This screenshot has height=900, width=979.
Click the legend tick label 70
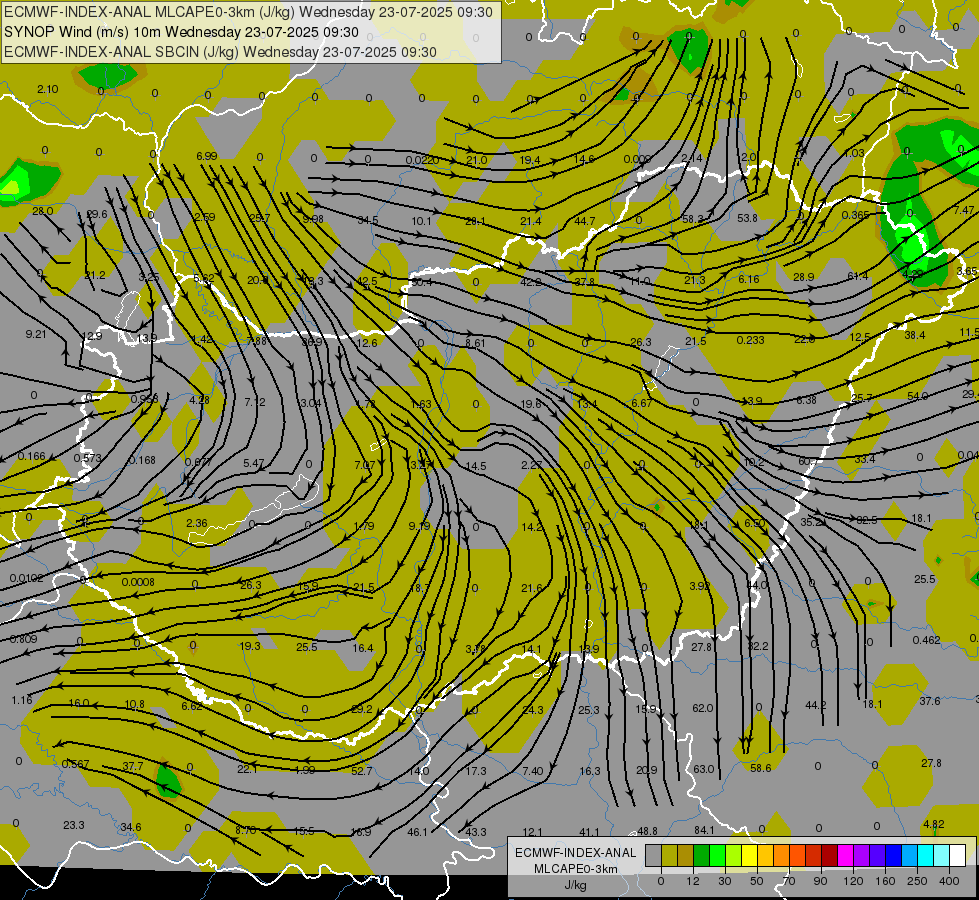click(x=789, y=881)
